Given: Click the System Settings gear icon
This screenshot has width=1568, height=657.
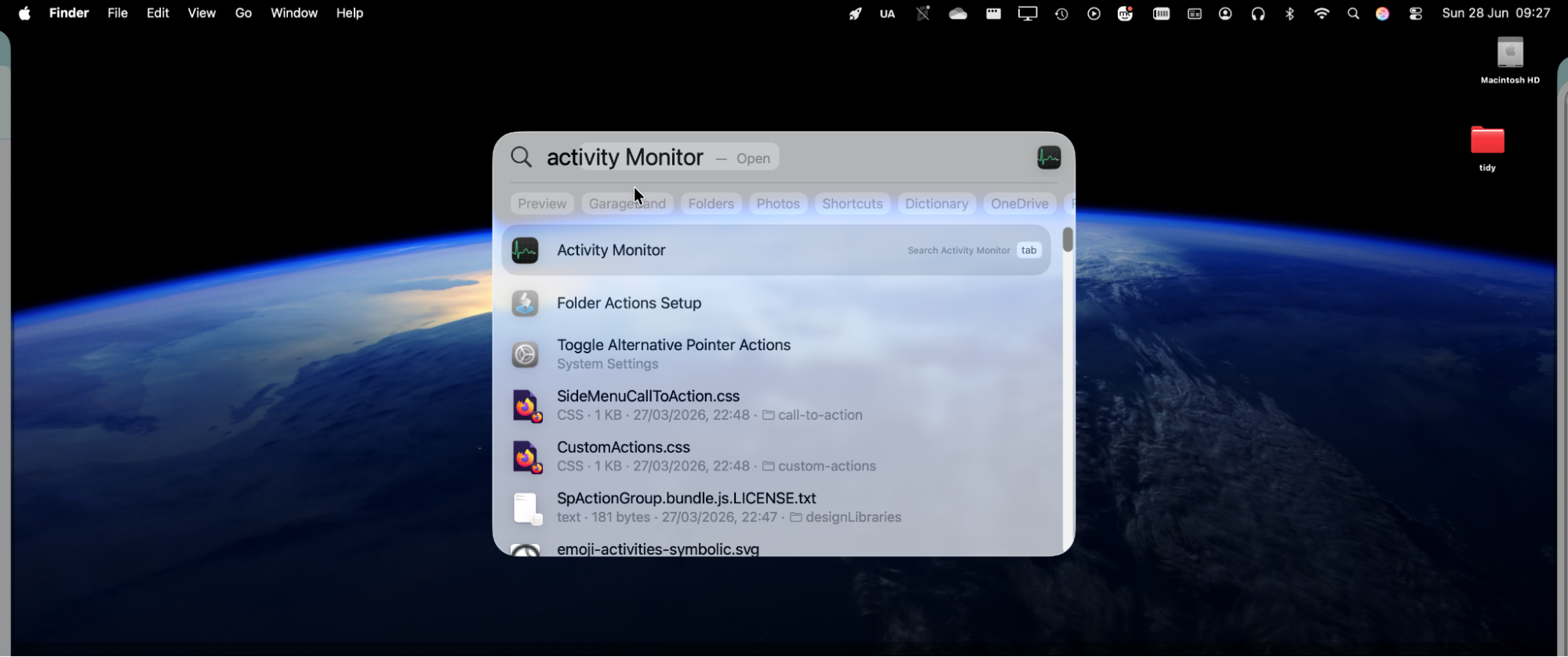Looking at the screenshot, I should click(x=525, y=355).
